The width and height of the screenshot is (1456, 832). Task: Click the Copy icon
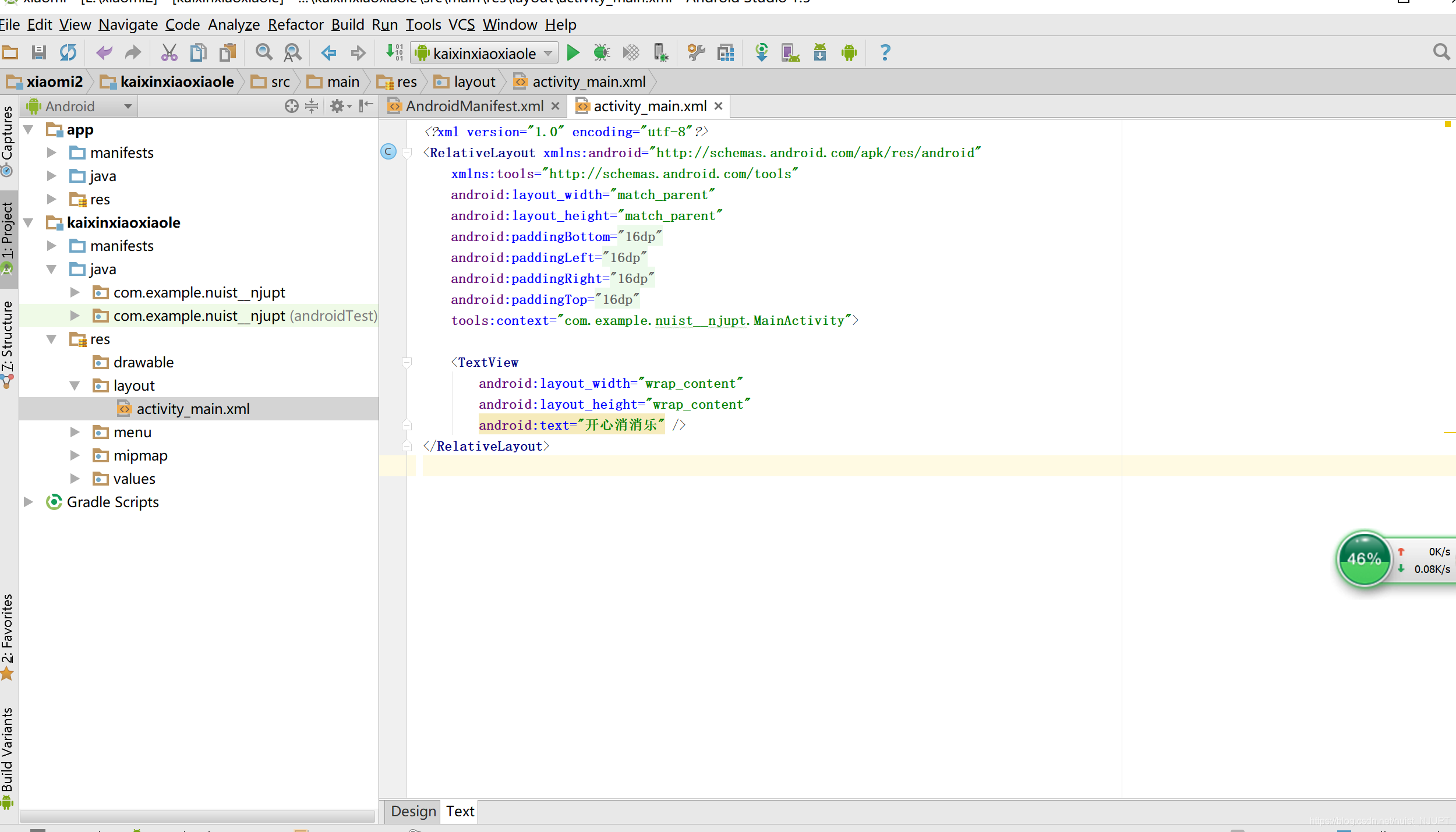tap(199, 53)
